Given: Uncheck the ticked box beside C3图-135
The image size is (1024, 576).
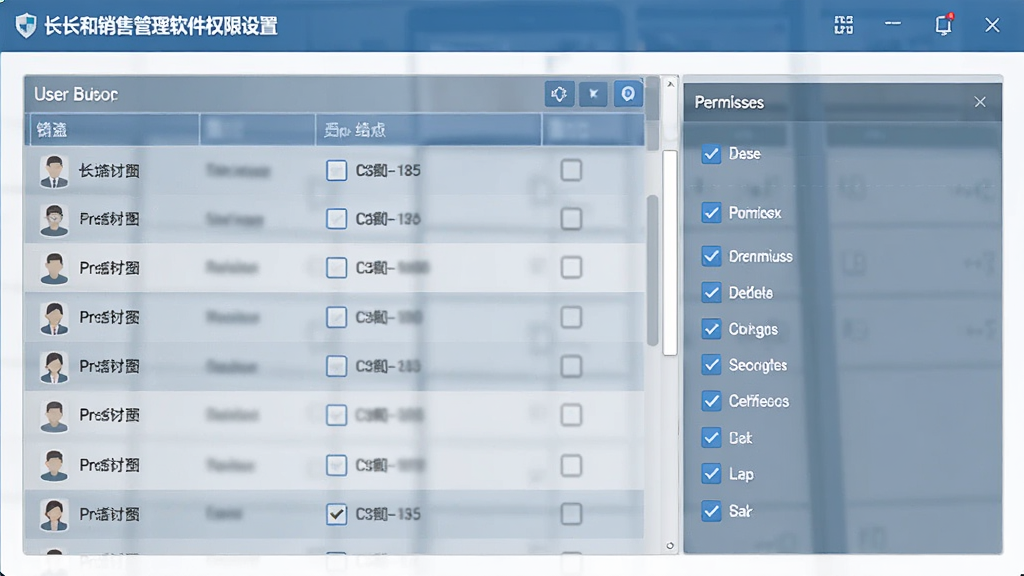Looking at the screenshot, I should tap(336, 514).
